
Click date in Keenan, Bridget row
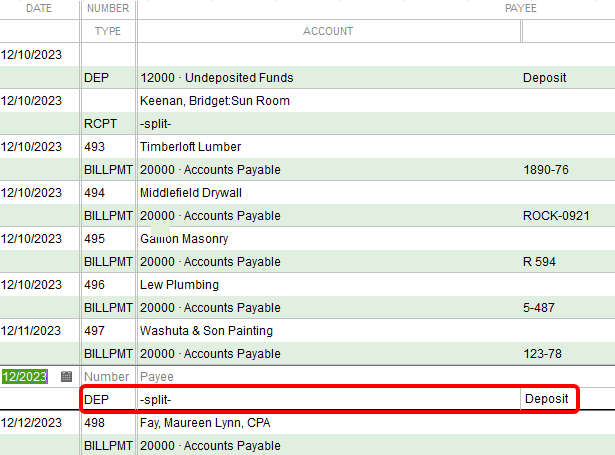coord(31,101)
